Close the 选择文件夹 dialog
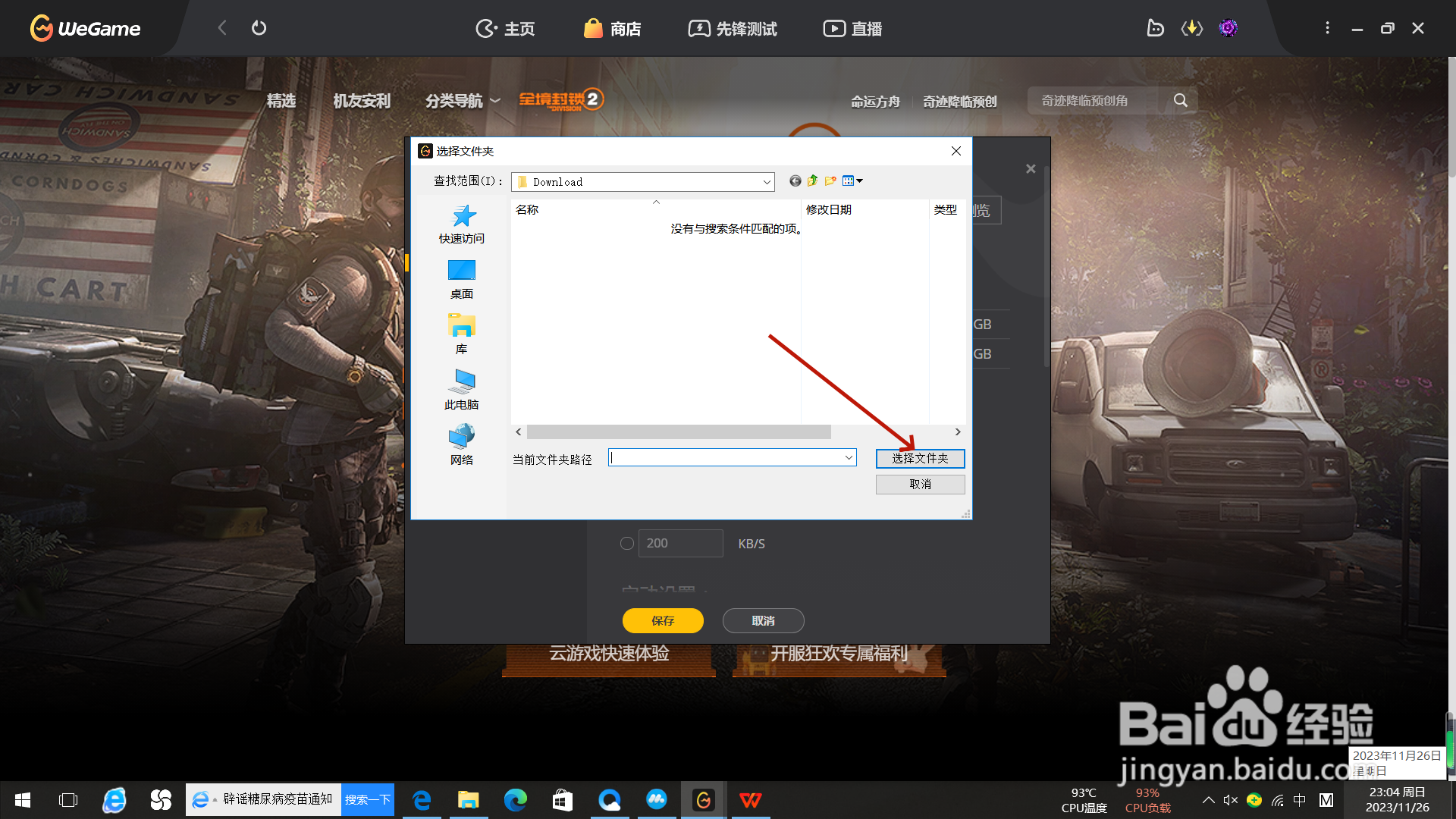This screenshot has width=1456, height=819. 956,151
